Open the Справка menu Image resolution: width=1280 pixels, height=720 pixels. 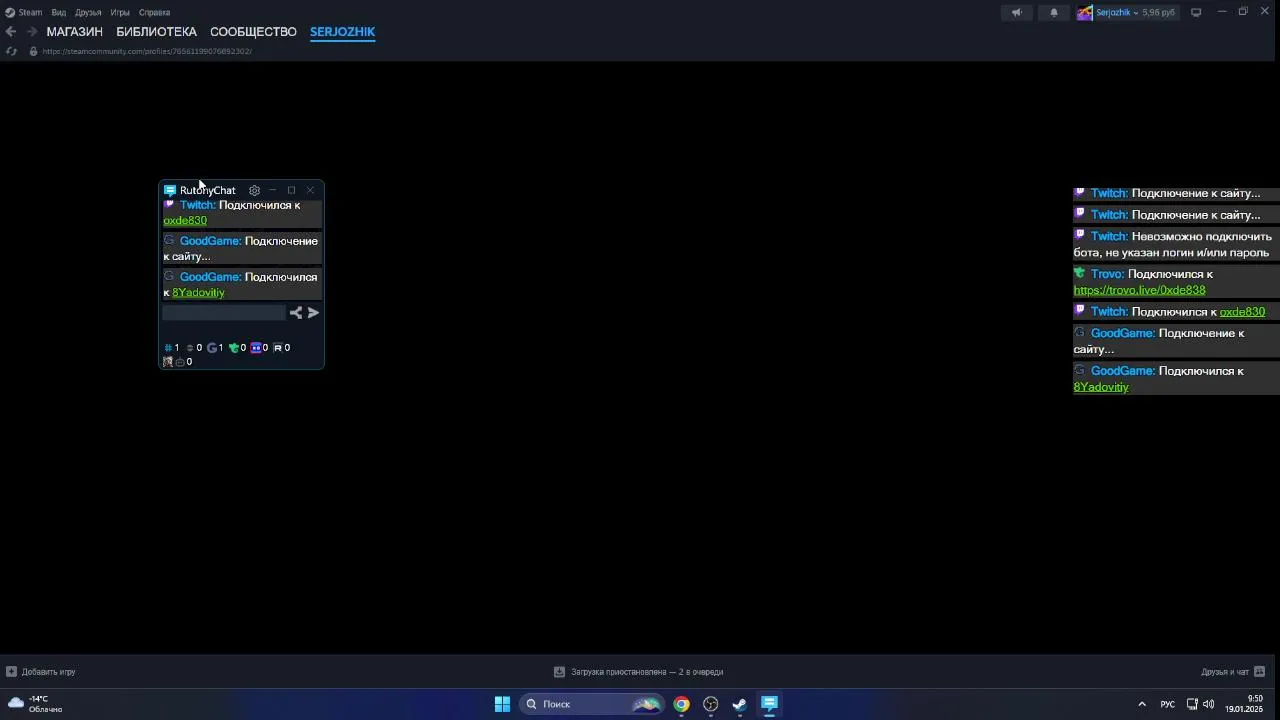154,13
